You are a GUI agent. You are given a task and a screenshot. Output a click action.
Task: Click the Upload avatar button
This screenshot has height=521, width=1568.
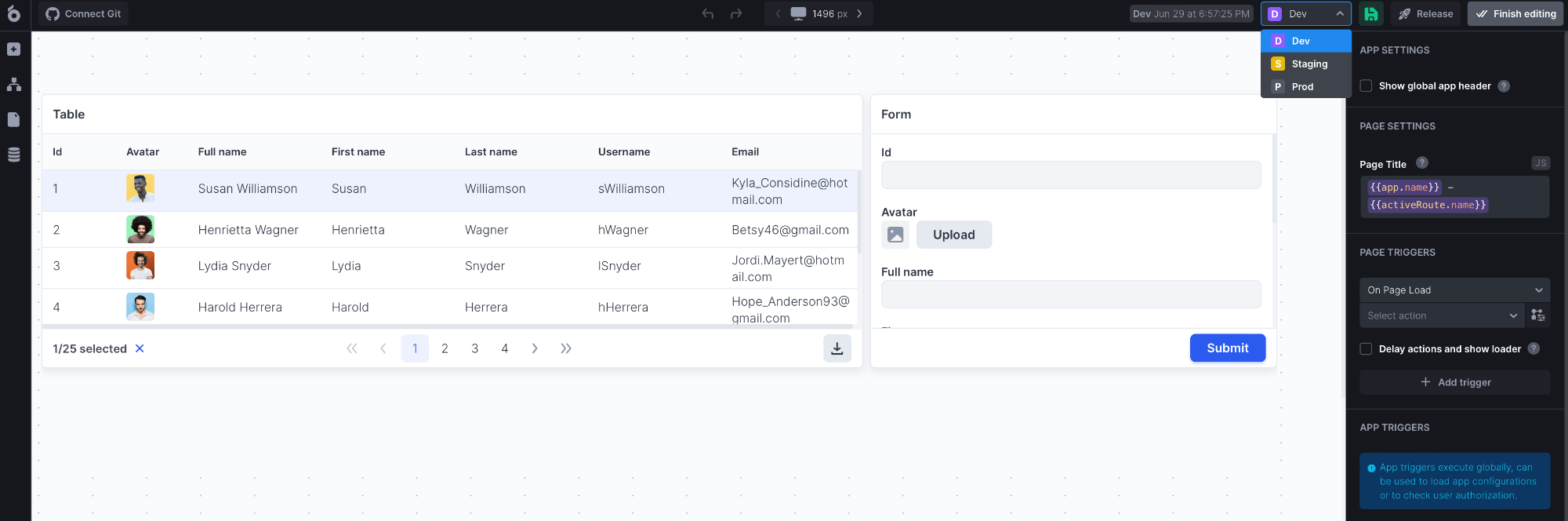(954, 235)
